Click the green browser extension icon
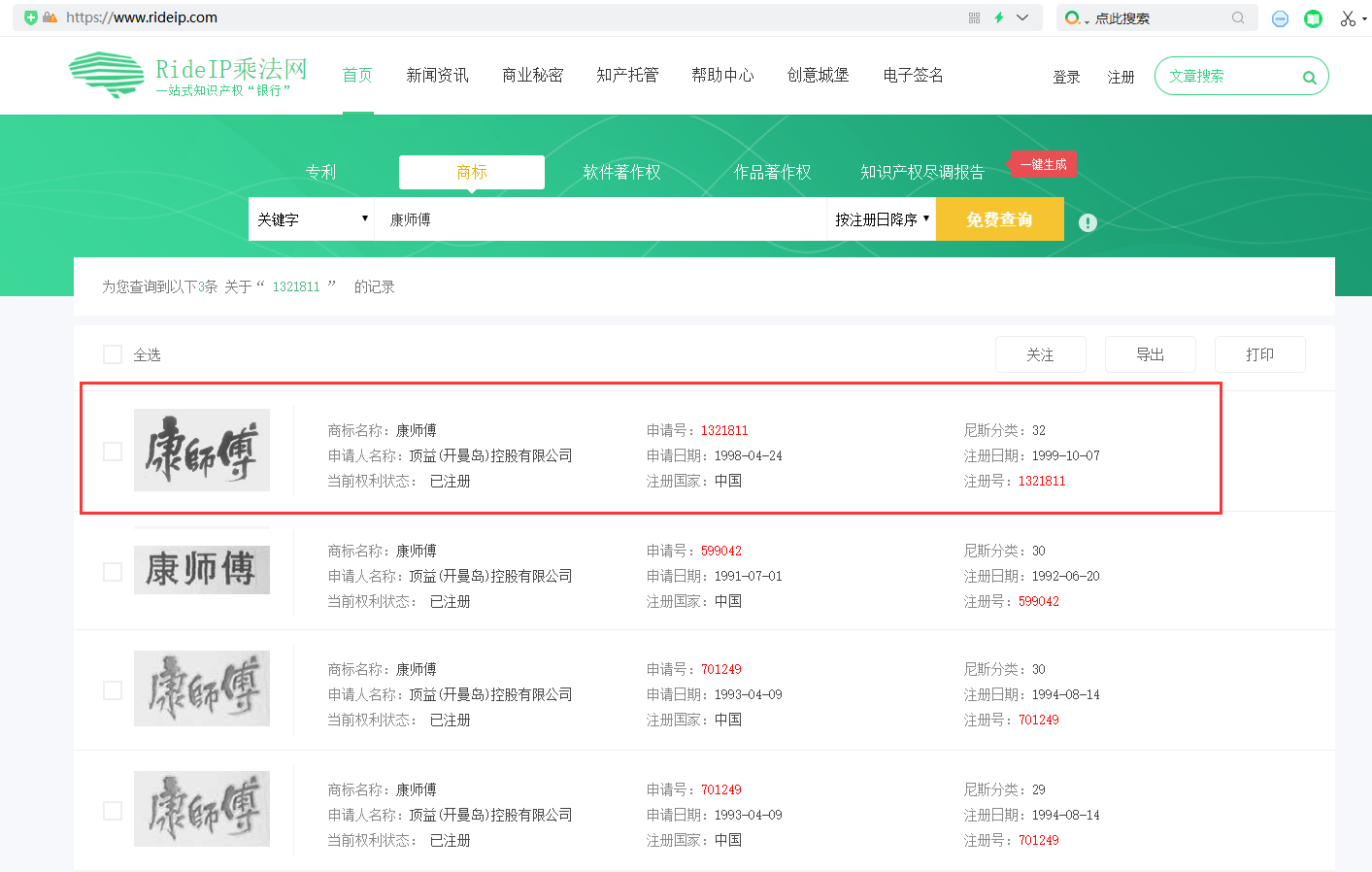The height and width of the screenshot is (872, 1372). (x=1313, y=18)
